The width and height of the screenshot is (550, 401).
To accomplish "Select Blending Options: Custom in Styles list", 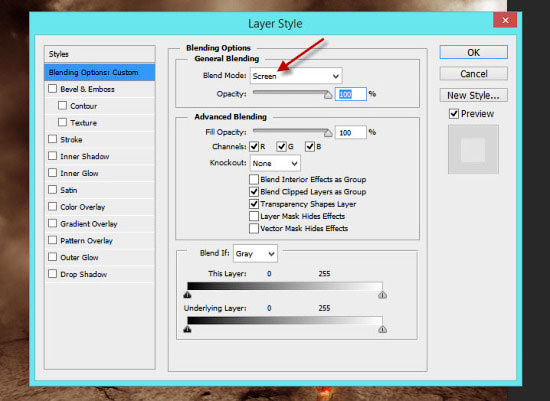I will (100, 72).
